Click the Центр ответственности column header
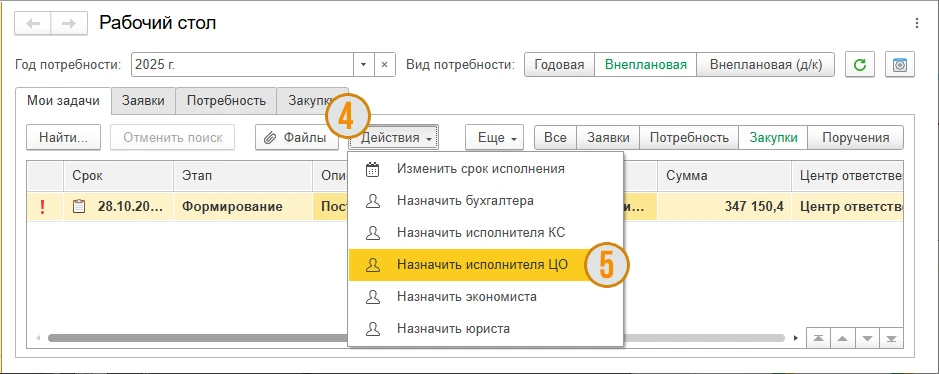 847,176
